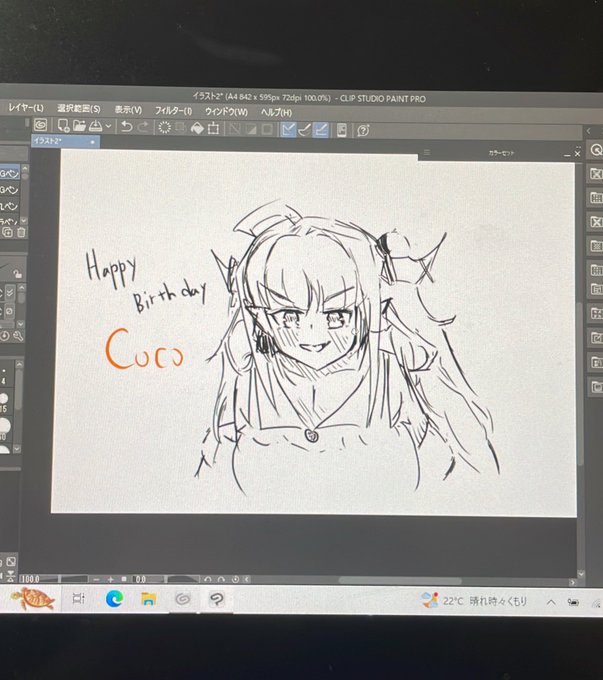Collapse the right palette dock chevron
Image resolution: width=603 pixels, height=680 pixels.
point(589,131)
